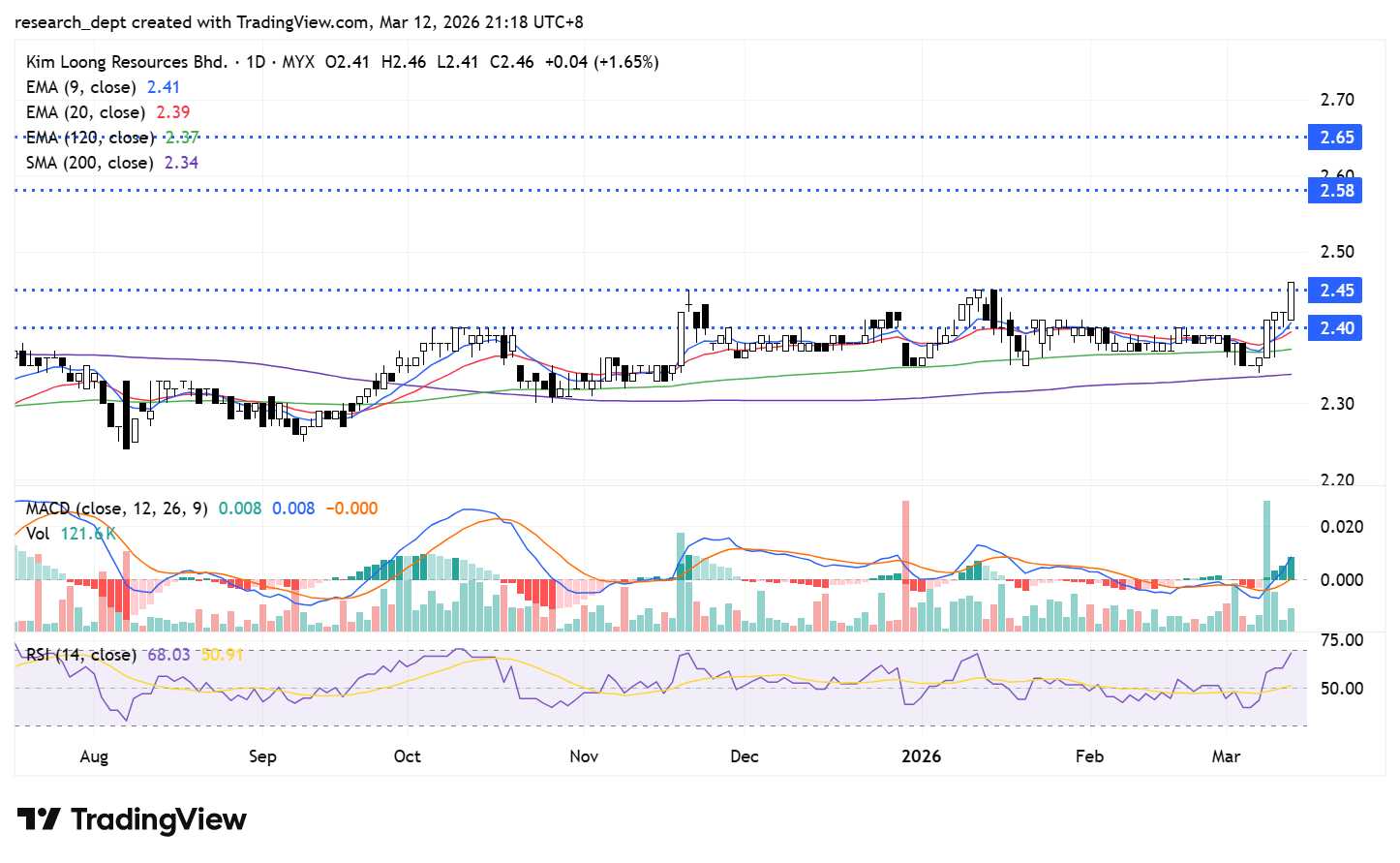Click the TradingView wordmark text at bottom
1400x863 pixels.
159,819
